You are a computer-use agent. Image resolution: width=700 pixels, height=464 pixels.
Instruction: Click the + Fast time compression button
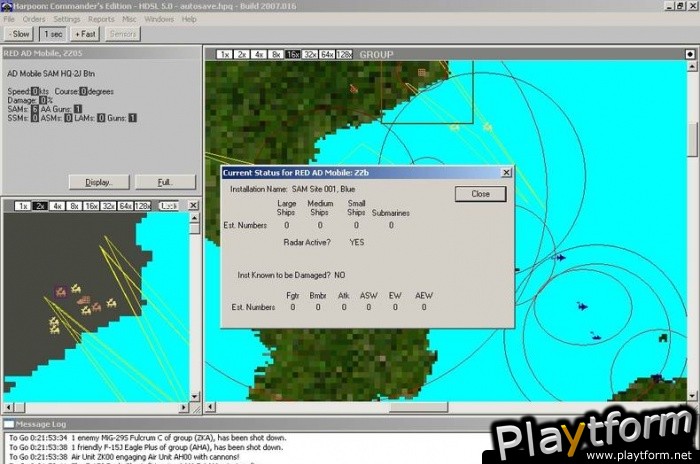[85, 34]
